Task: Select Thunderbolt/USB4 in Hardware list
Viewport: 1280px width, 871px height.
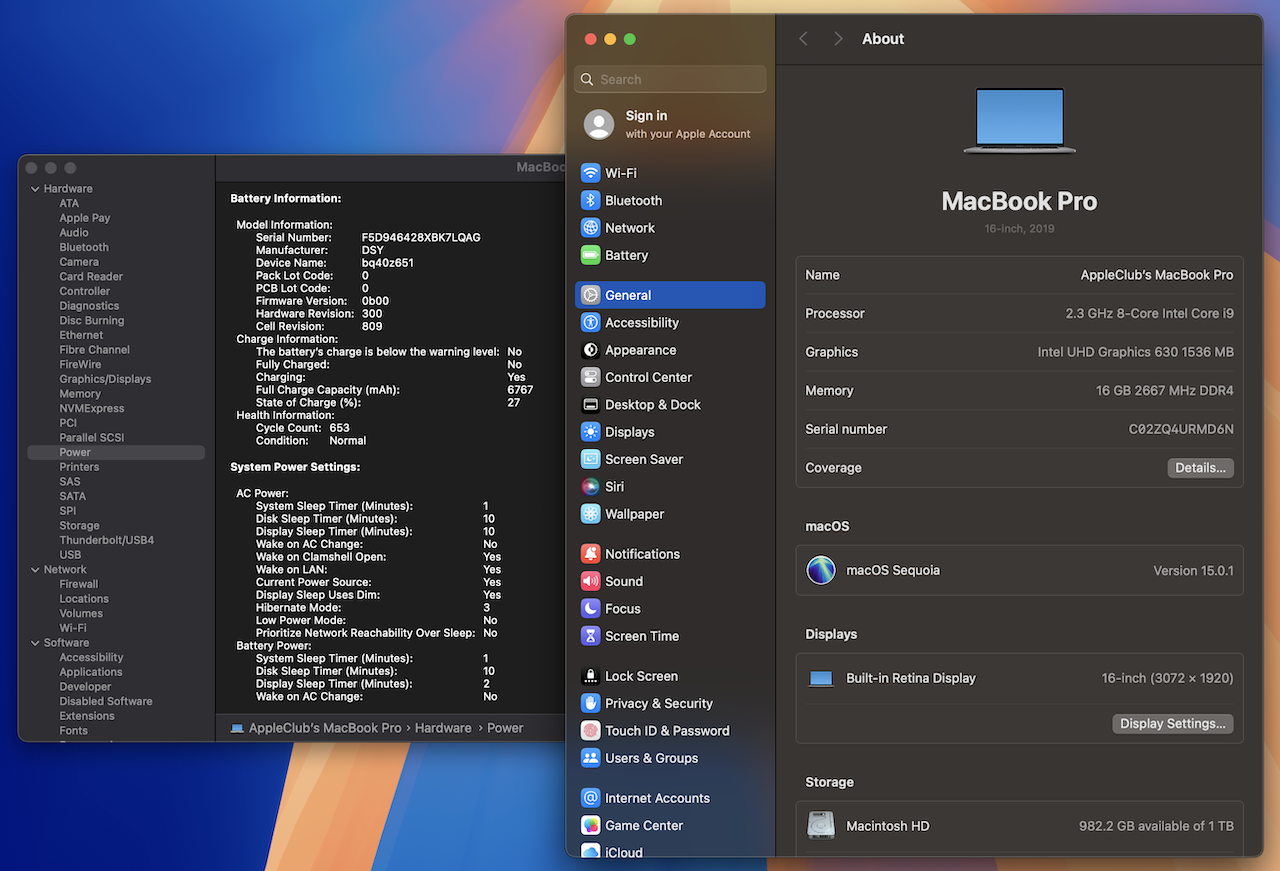Action: pos(107,540)
